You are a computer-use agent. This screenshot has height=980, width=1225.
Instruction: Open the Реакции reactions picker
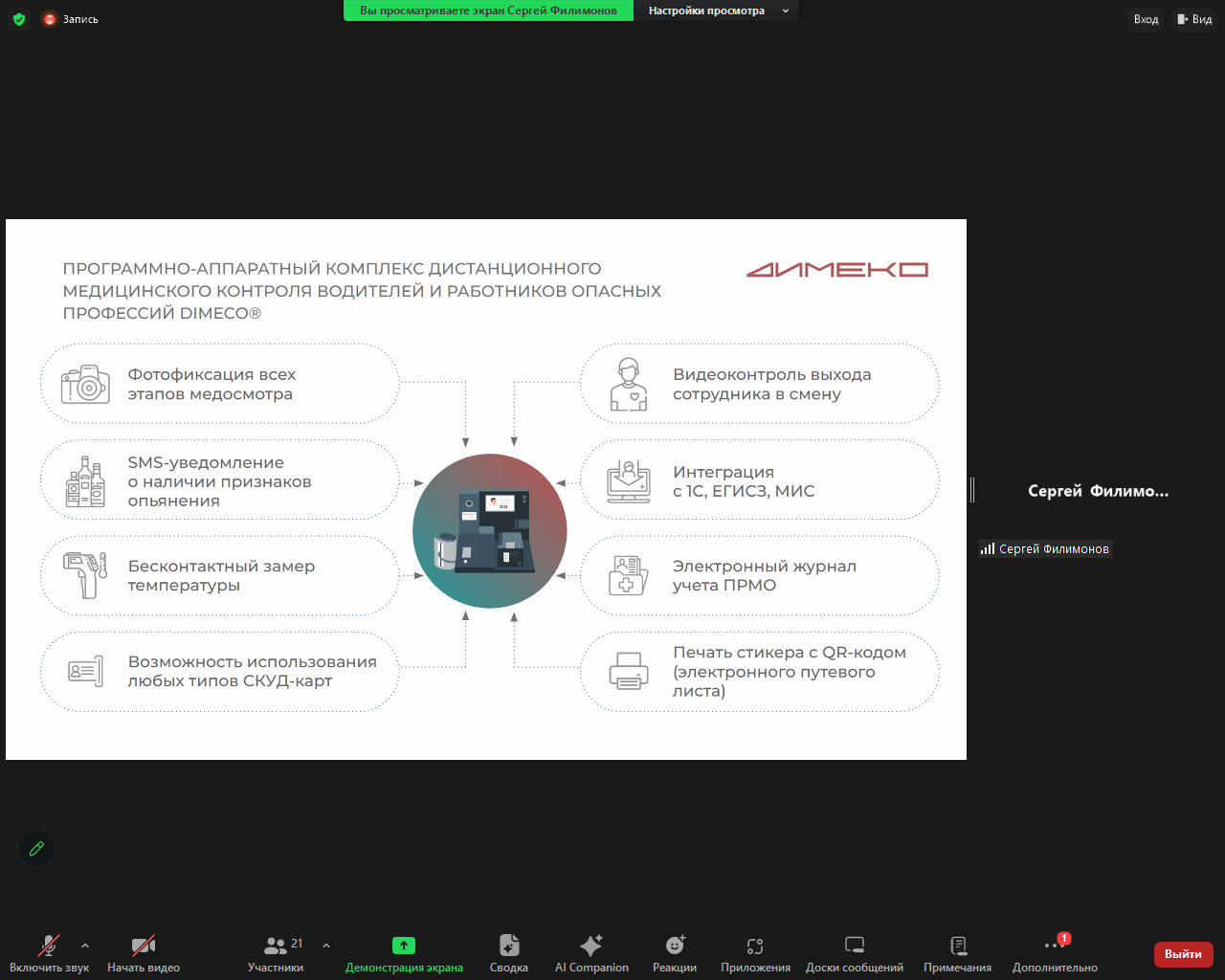coord(675,954)
